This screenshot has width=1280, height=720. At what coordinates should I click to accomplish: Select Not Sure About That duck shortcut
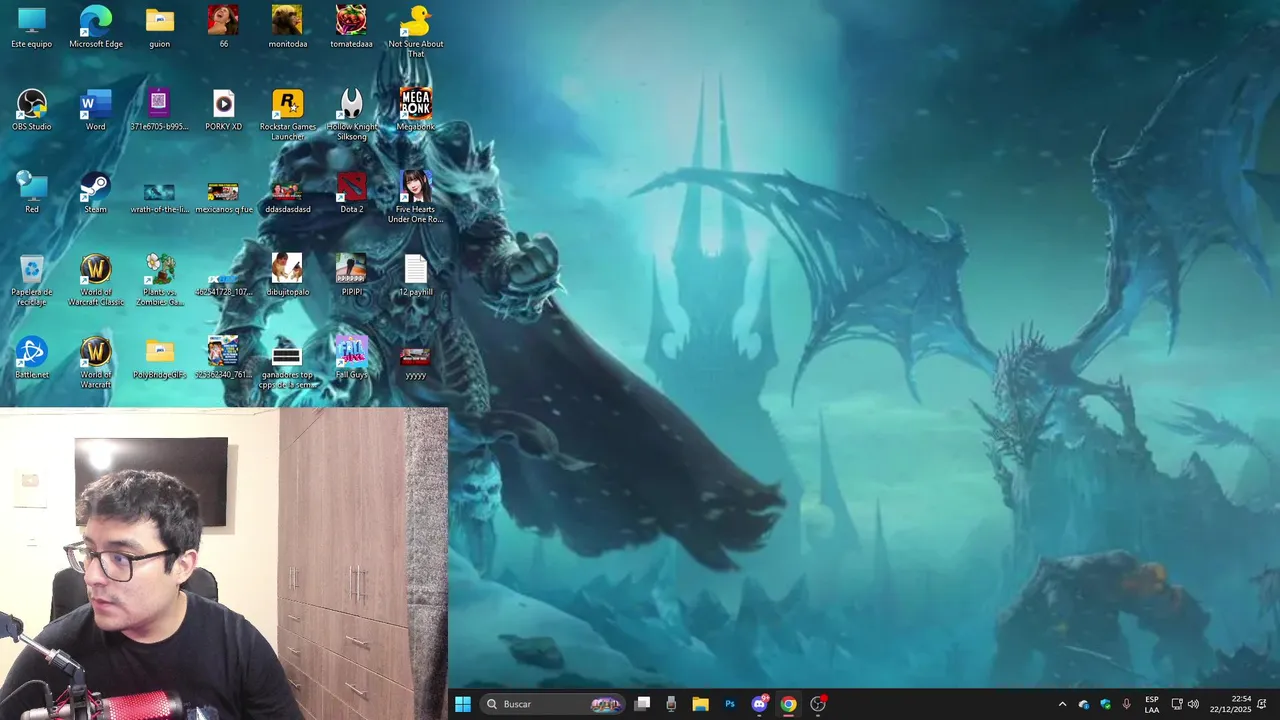coord(415,31)
